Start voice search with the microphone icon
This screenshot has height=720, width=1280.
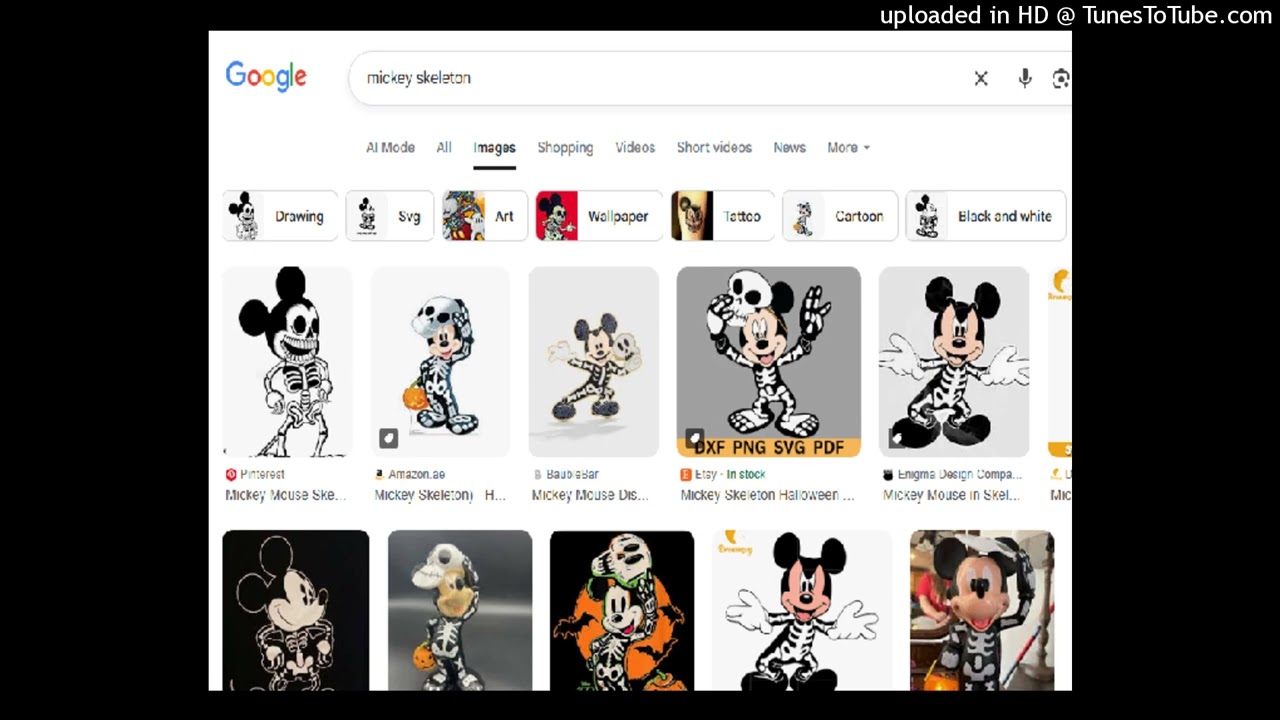[1025, 78]
